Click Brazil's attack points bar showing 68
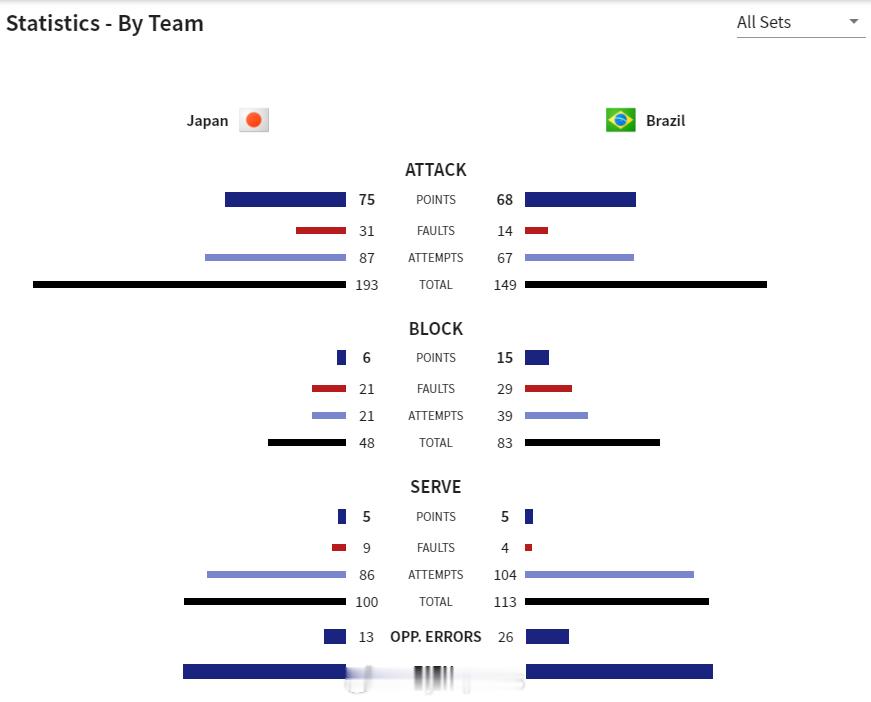Viewport: 871px width, 702px height. pyautogui.click(x=580, y=199)
